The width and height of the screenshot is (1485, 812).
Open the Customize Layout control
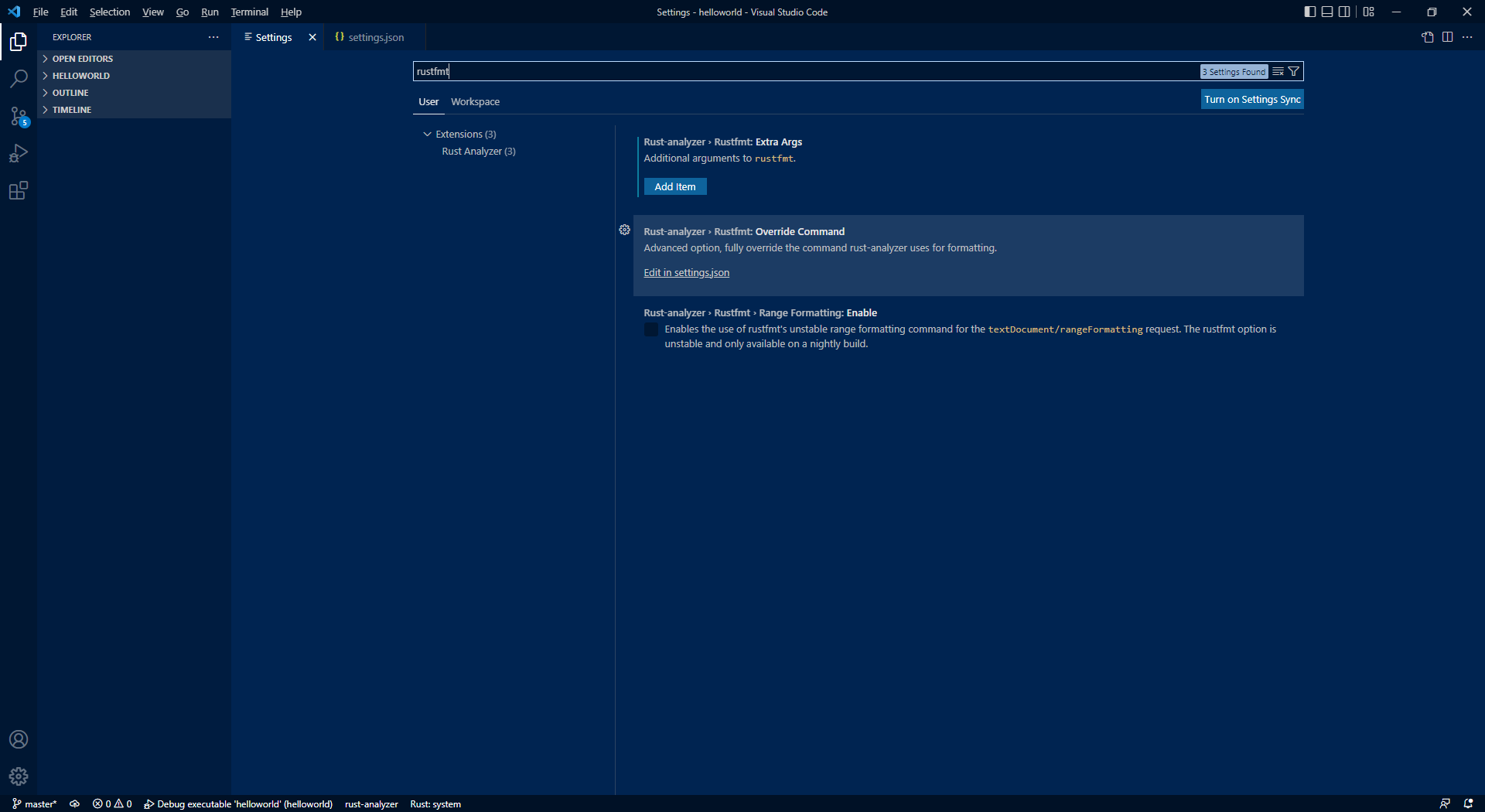pyautogui.click(x=1369, y=12)
